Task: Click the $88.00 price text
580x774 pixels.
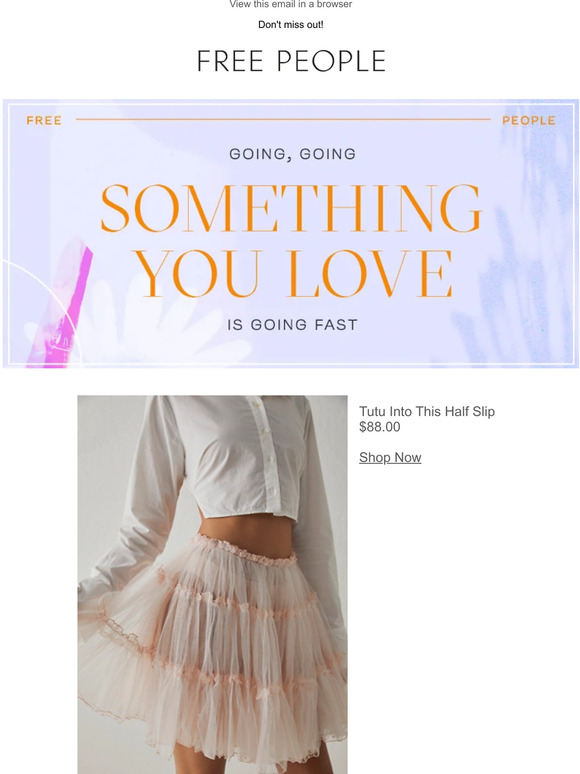Action: point(380,427)
